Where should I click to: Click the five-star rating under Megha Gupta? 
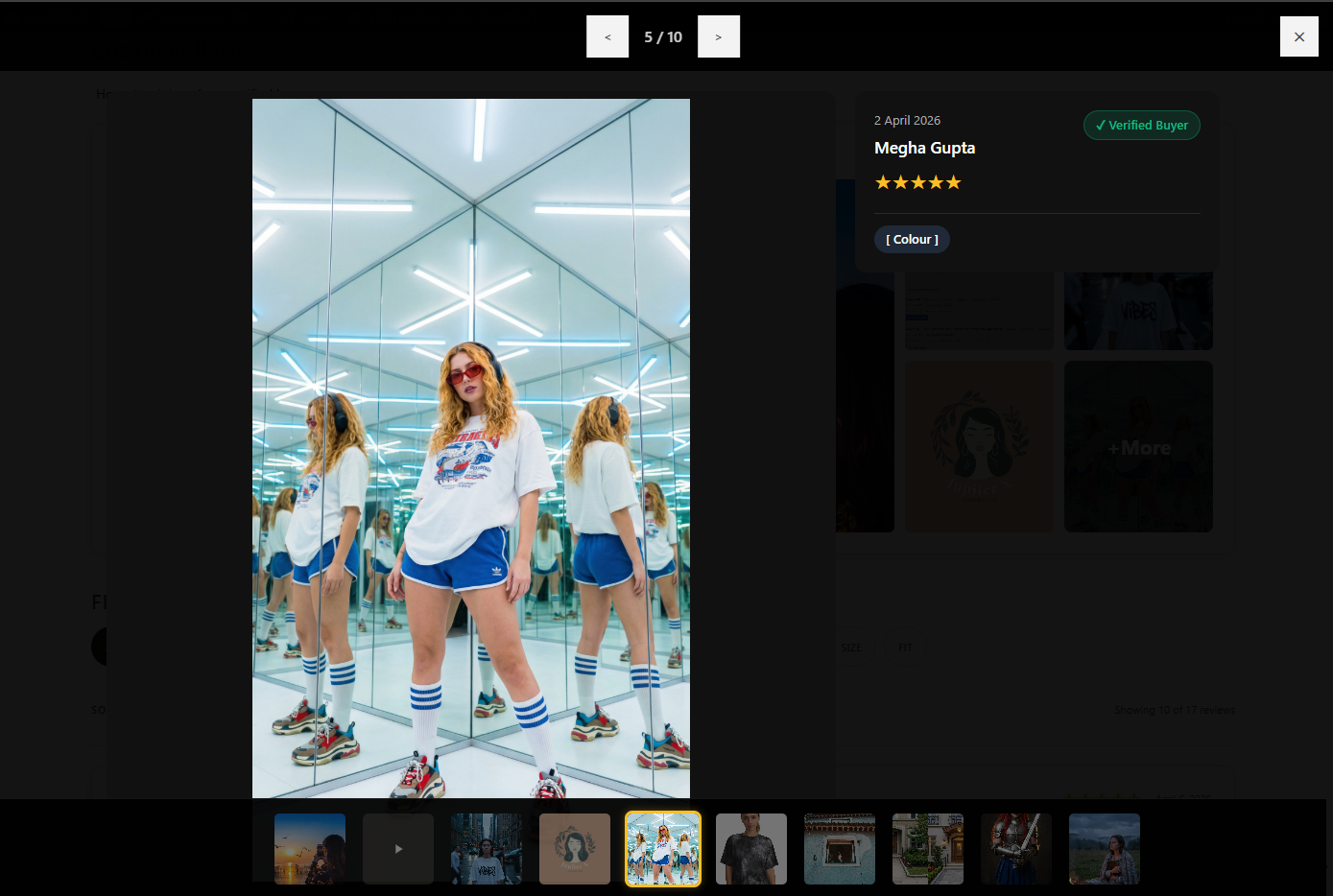(917, 181)
